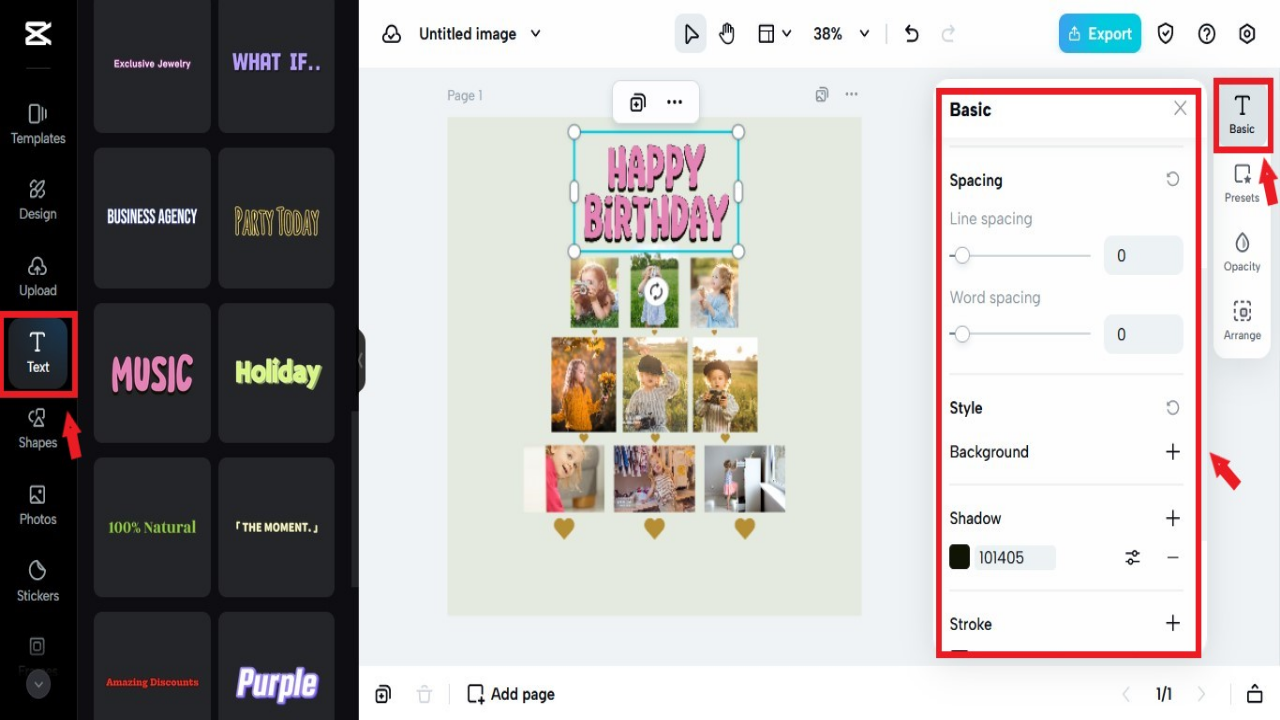Expand hidden sidebar tools with bottom chevron

coord(38,684)
